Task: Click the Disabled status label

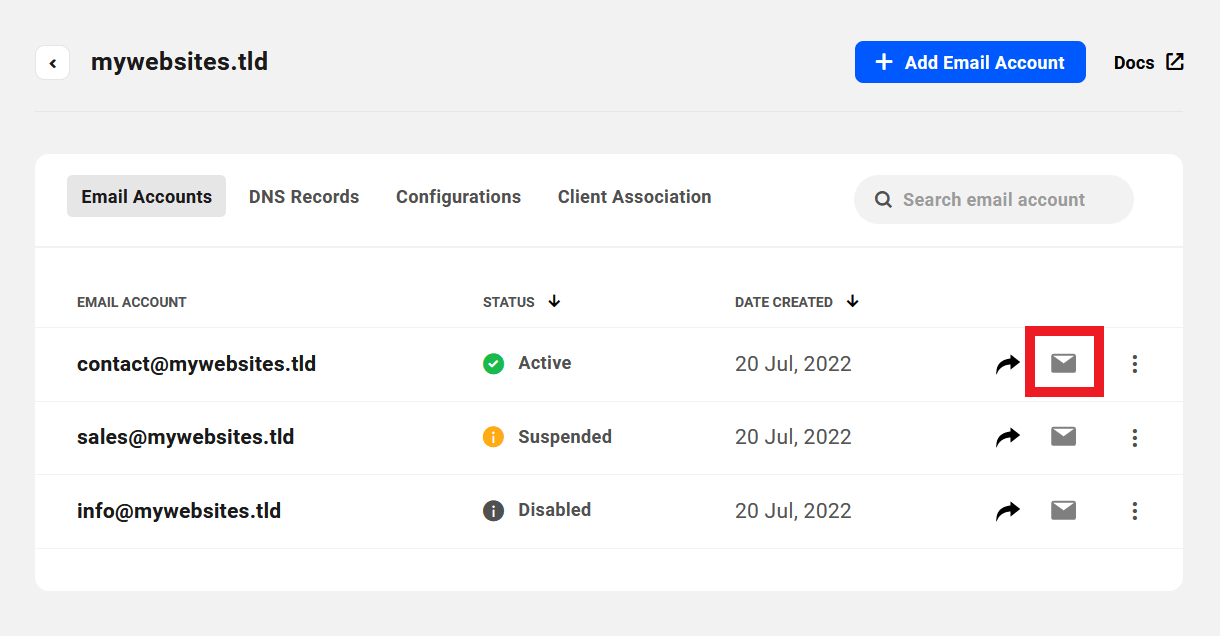Action: 555,510
